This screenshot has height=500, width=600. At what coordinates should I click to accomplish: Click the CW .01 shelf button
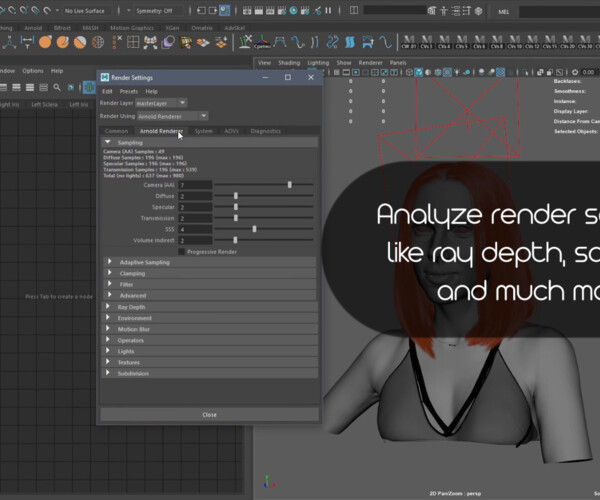point(409,42)
